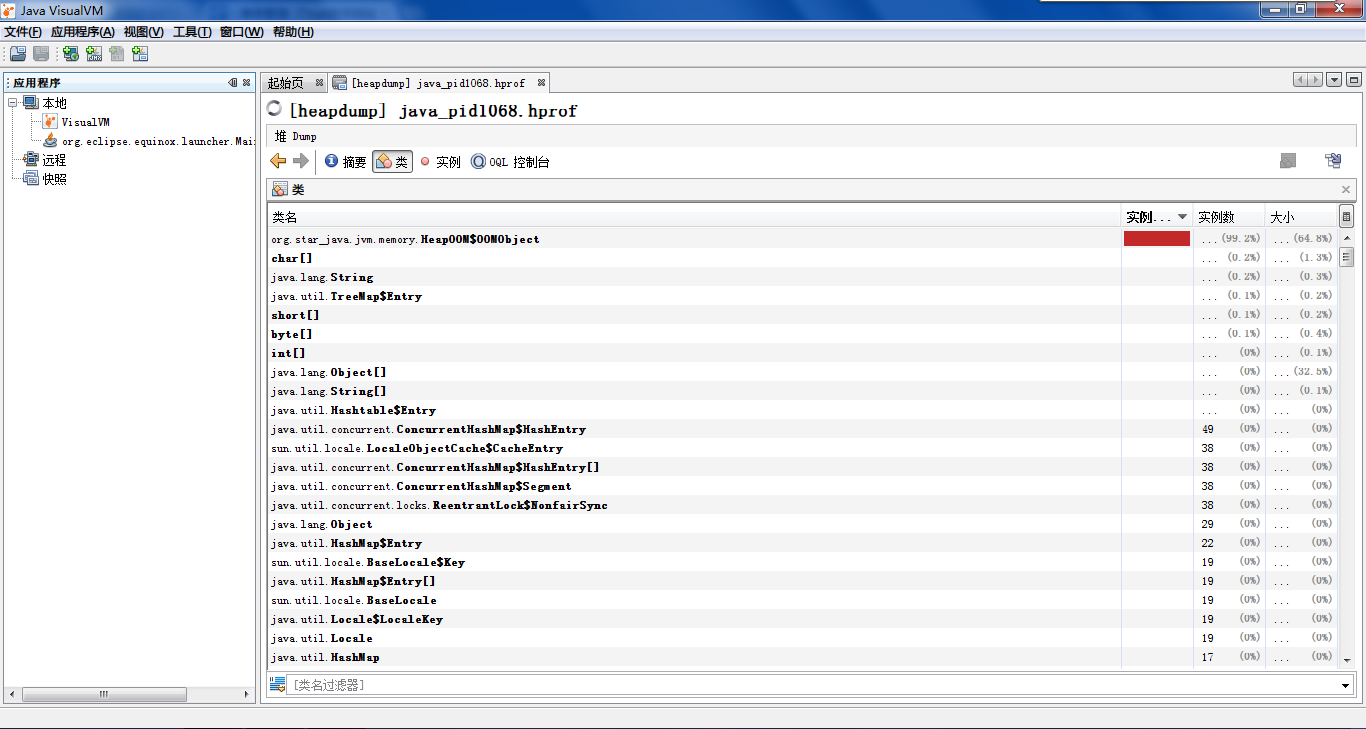Open the 帮助(H) menu

click(x=293, y=32)
